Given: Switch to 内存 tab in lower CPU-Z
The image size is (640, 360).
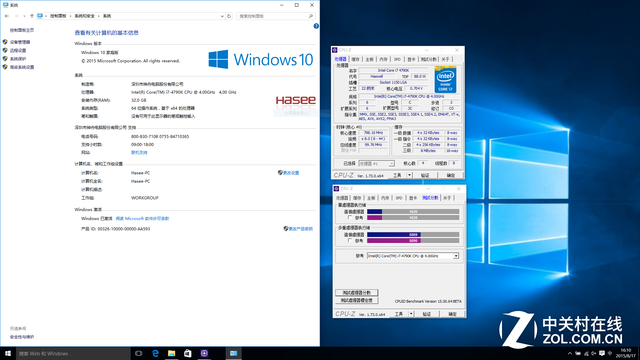Looking at the screenshot, I should click(x=385, y=198).
